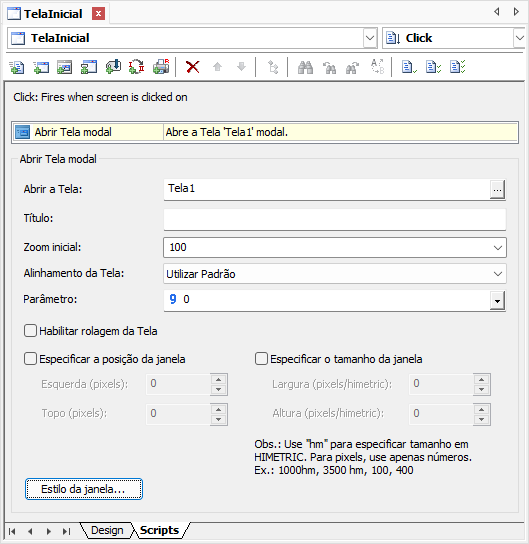The width and height of the screenshot is (529, 544).
Task: Click the Topo (pixels) number field
Action: [x=178, y=414]
